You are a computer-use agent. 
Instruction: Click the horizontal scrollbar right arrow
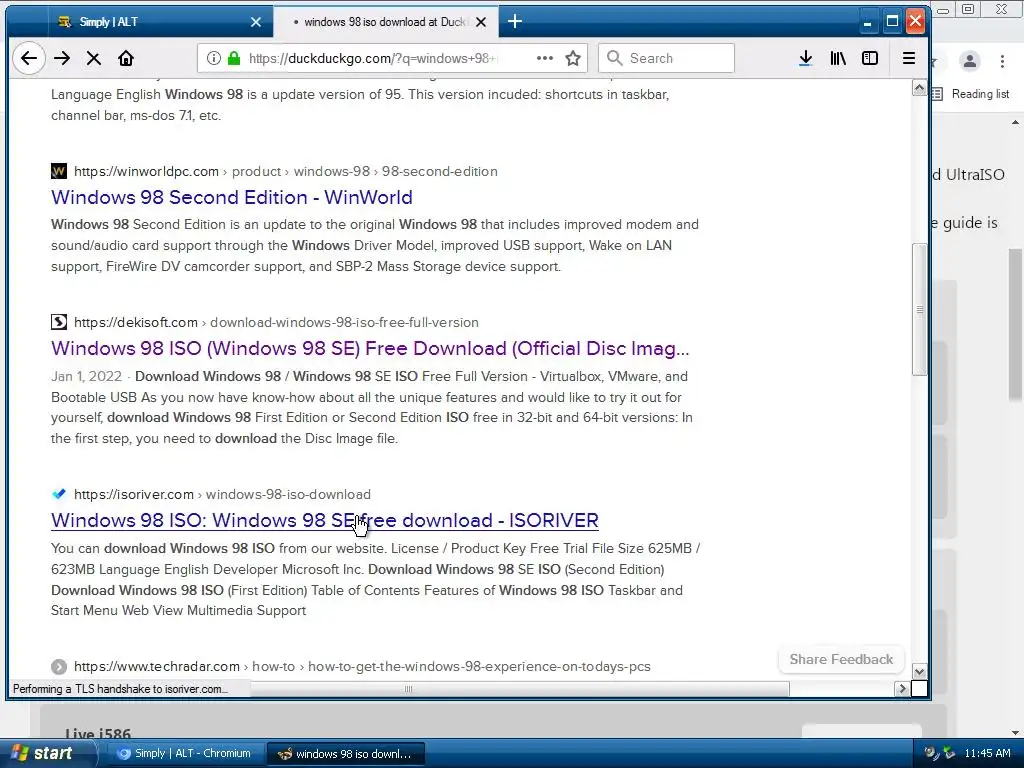pyautogui.click(x=902, y=688)
